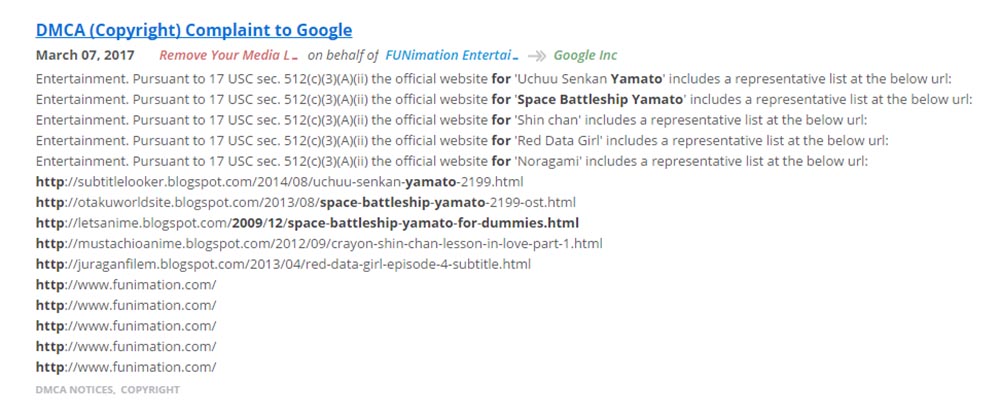Open the DMCA (Copyright) Complaint to Google title

click(194, 31)
